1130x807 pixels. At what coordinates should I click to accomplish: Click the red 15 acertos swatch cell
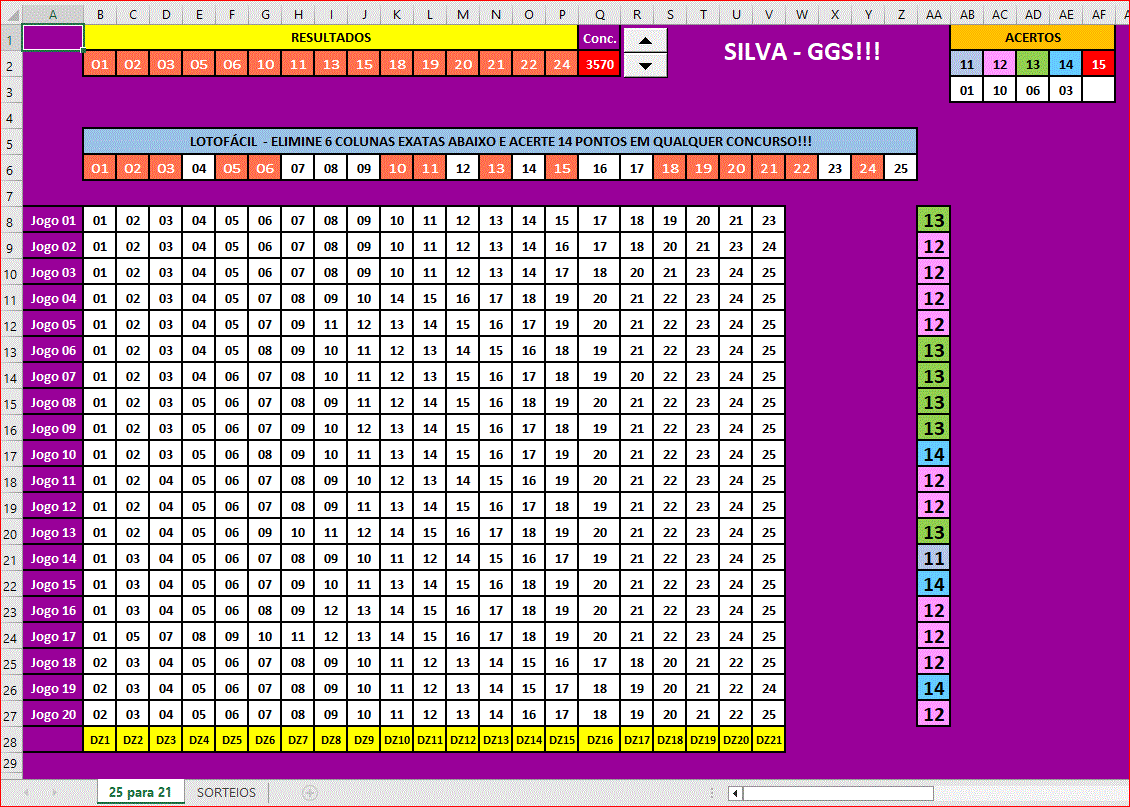(1098, 64)
